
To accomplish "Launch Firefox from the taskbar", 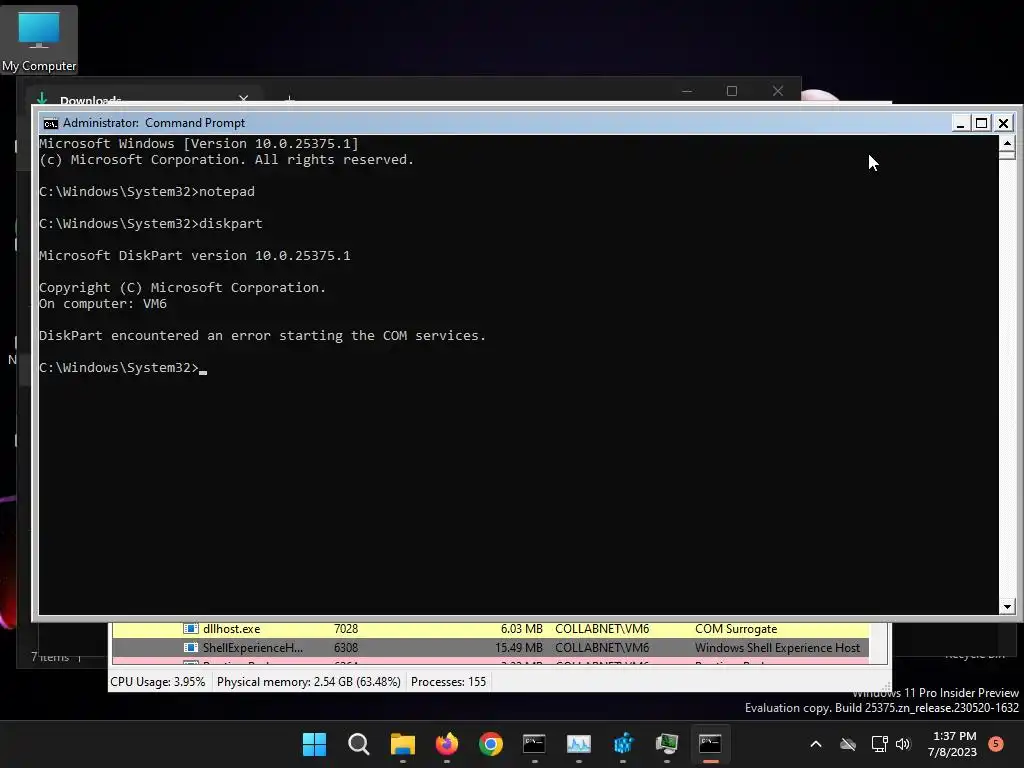I will (x=447, y=744).
